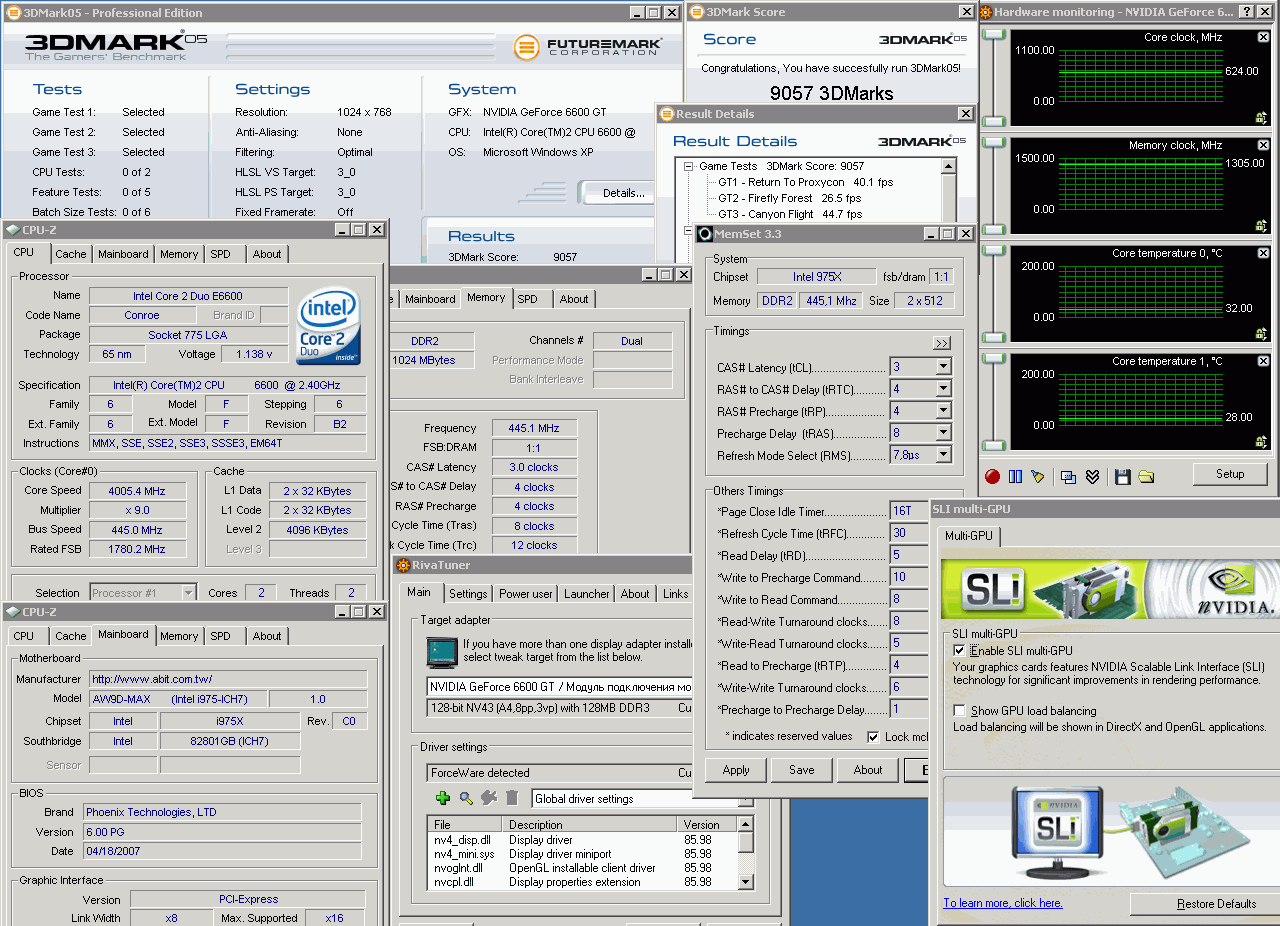Click About button in MemSet
This screenshot has width=1280, height=926.
pos(868,770)
